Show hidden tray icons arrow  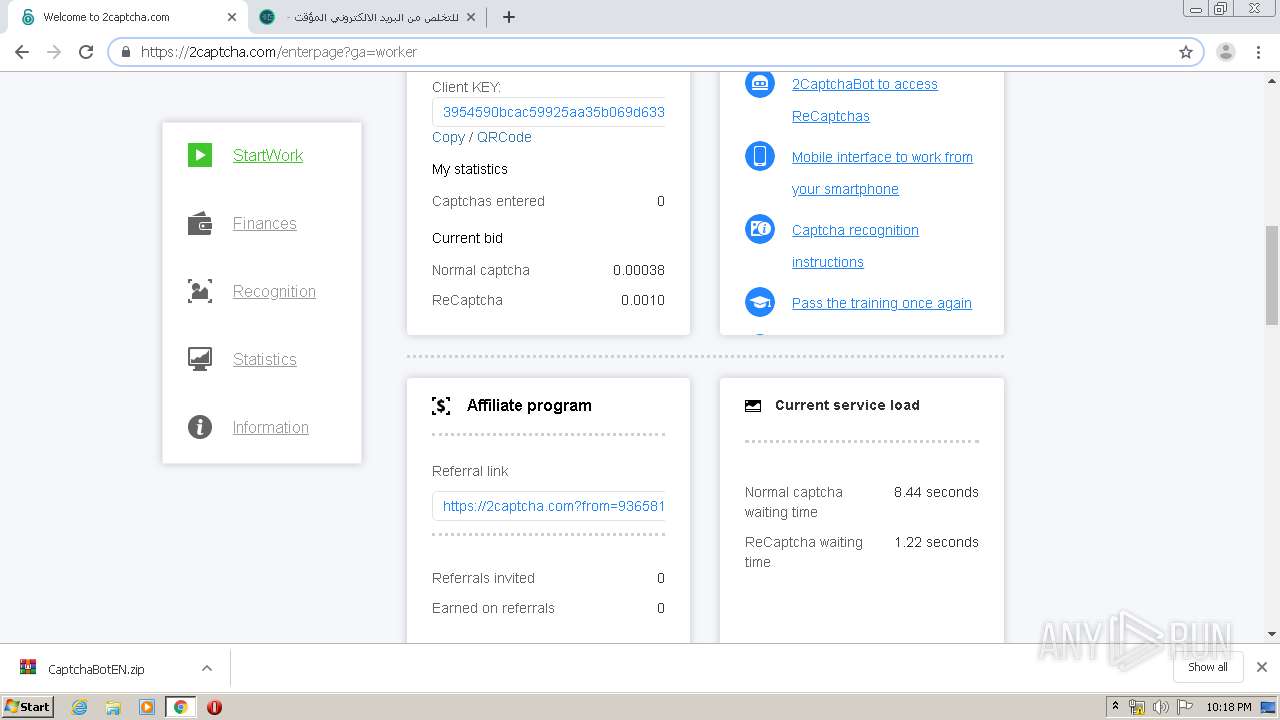pos(1115,707)
